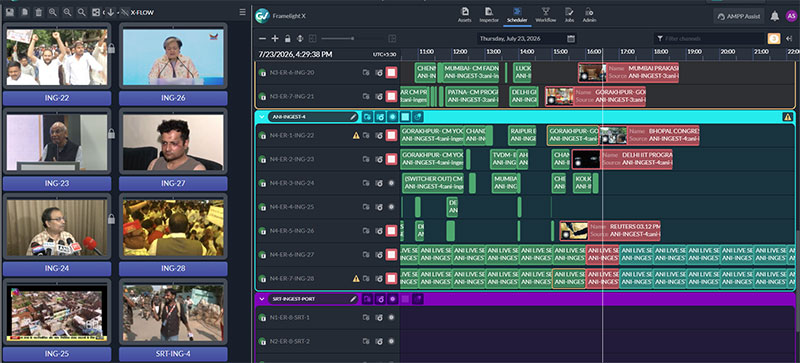Screen dimensions: 800x363
Task: Open the calendar date picker icon
Action: click(571, 38)
